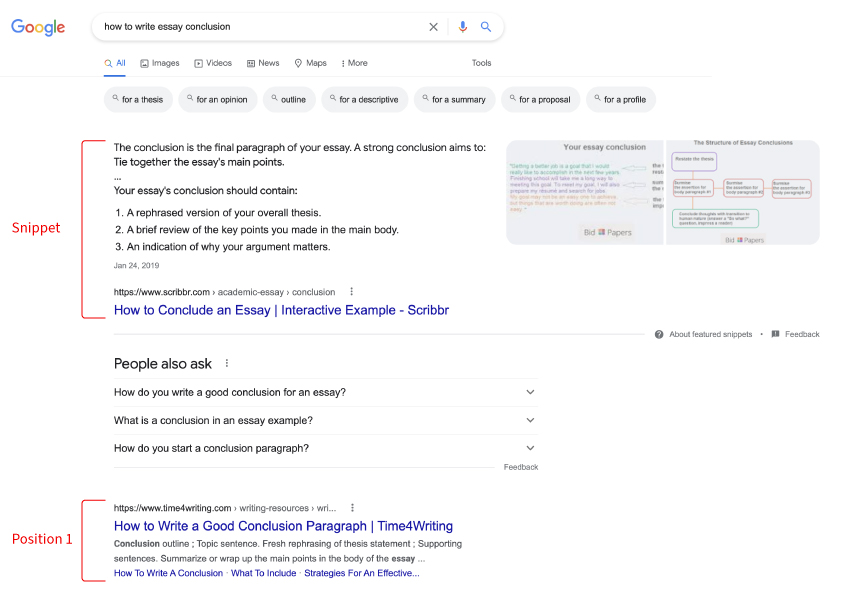Start voice search with microphone icon
This screenshot has width=850, height=600.
point(462,27)
